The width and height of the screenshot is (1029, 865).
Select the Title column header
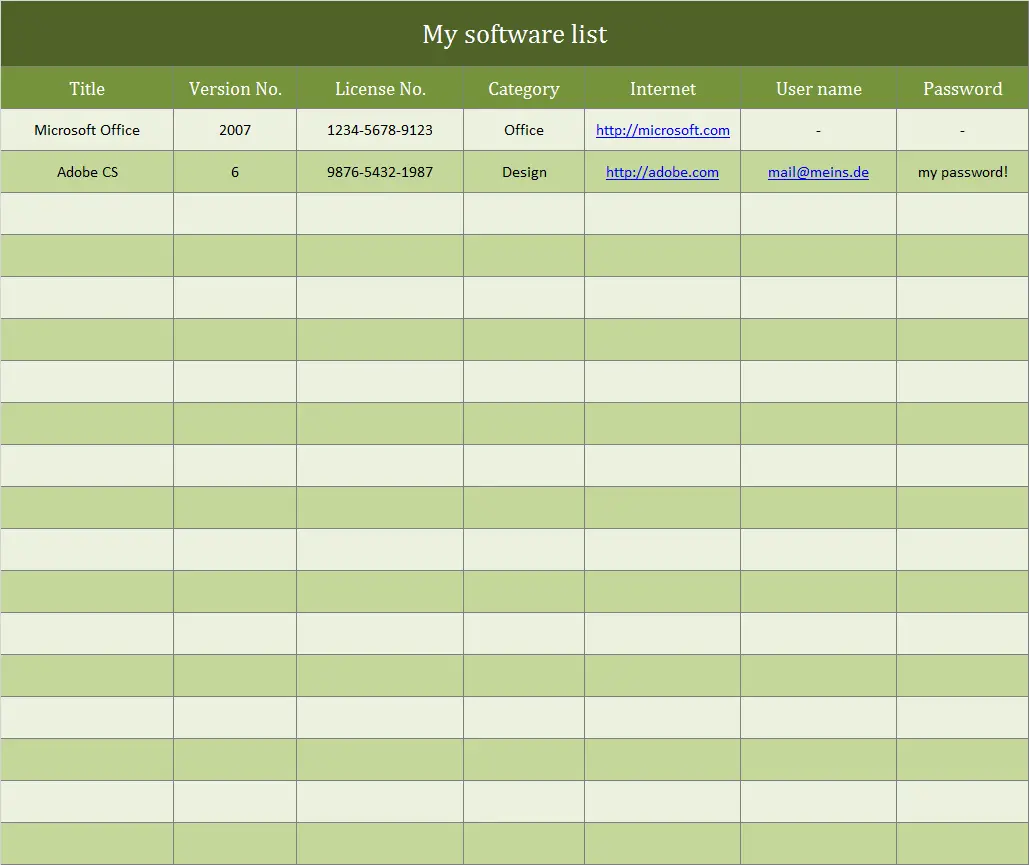[87, 88]
